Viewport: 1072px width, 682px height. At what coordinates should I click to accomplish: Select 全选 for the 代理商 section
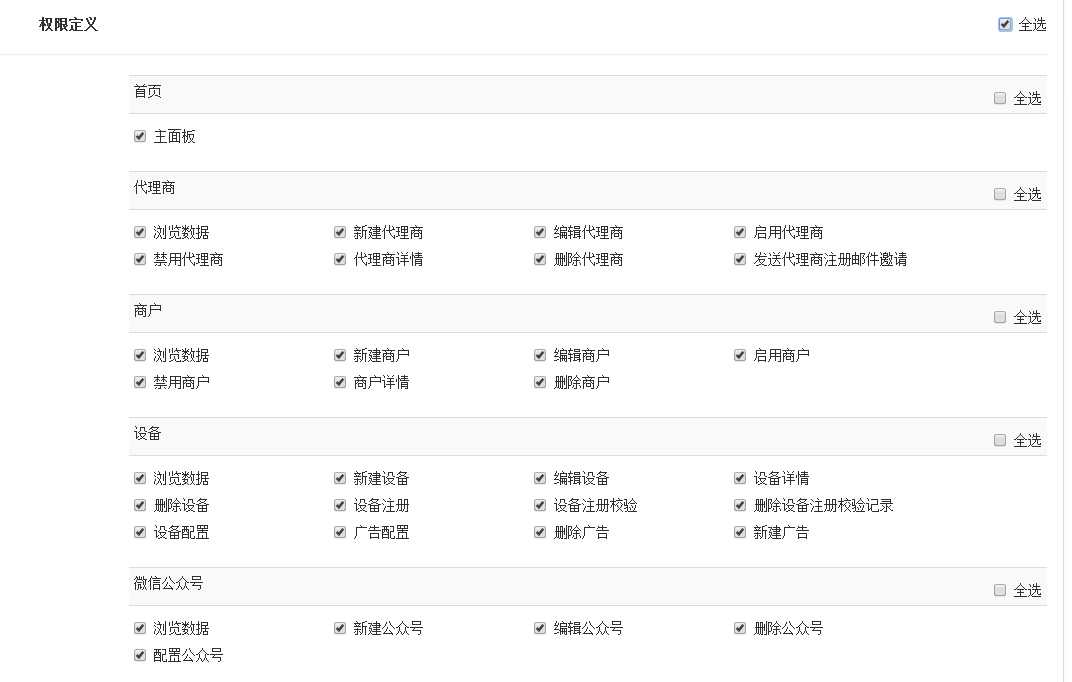1000,194
